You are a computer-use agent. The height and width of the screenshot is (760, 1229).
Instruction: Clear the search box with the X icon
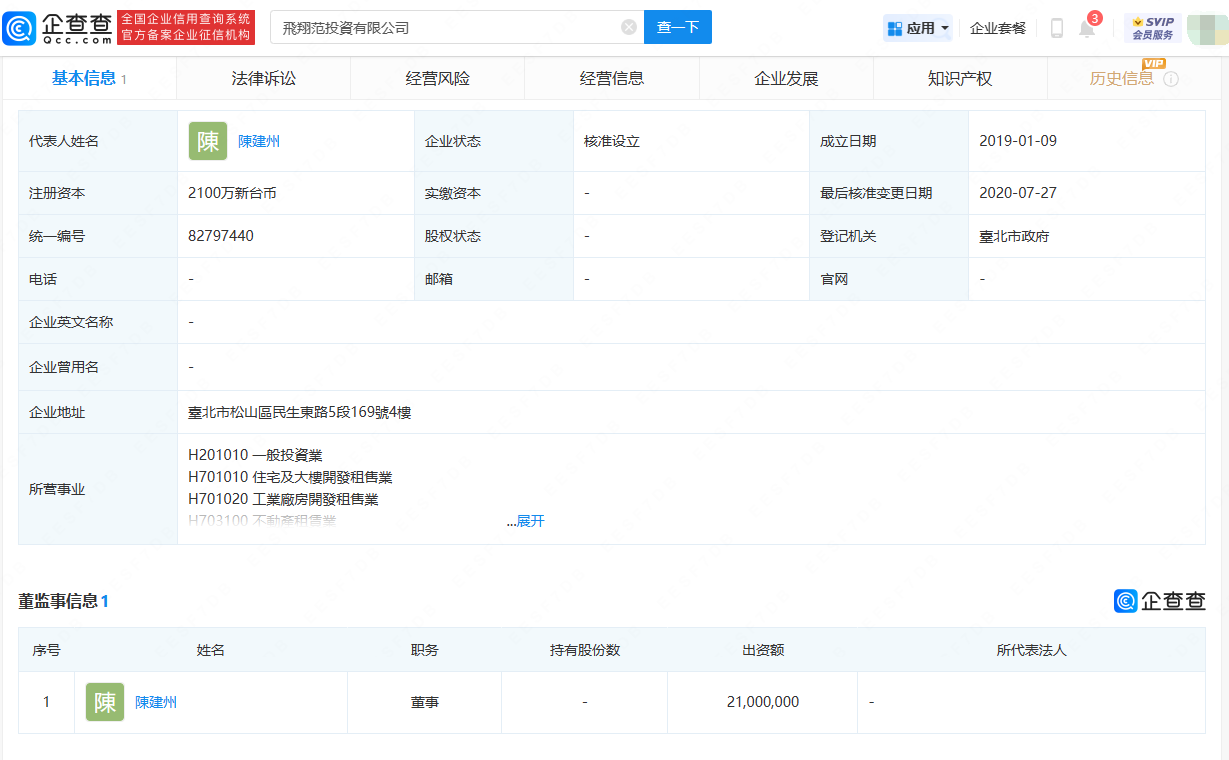click(x=629, y=27)
